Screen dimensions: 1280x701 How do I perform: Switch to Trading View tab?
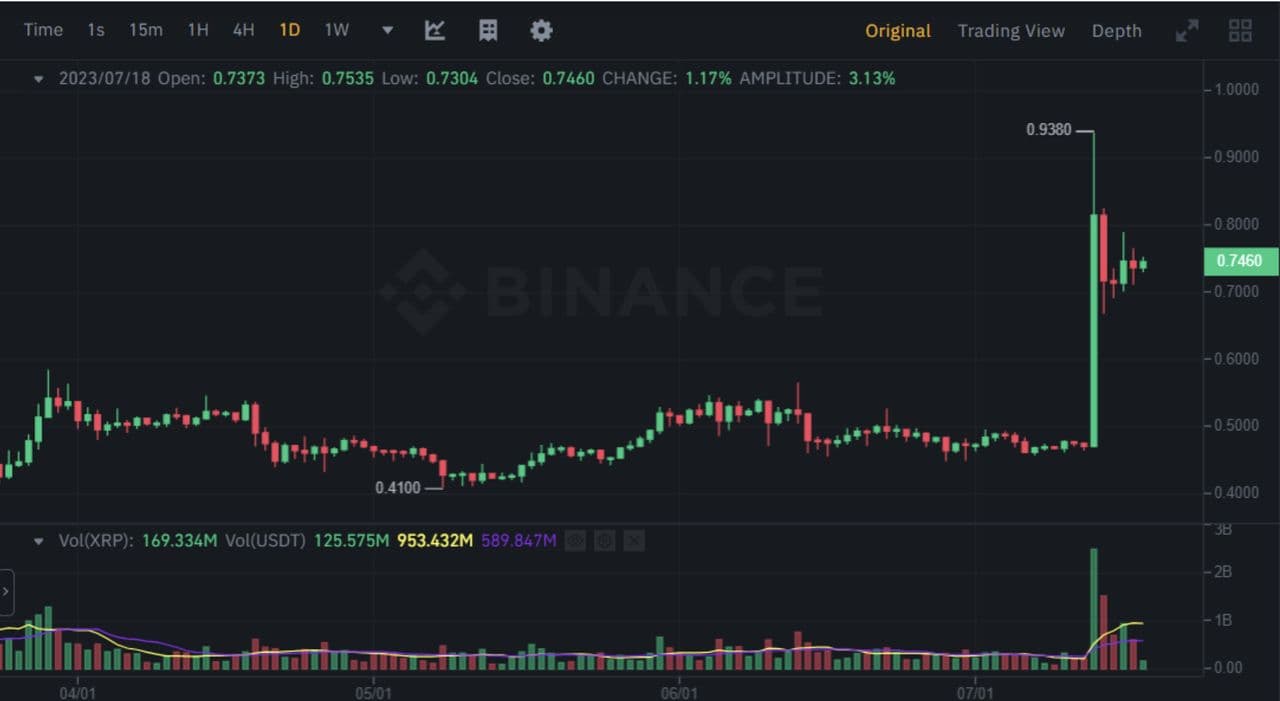(1011, 31)
